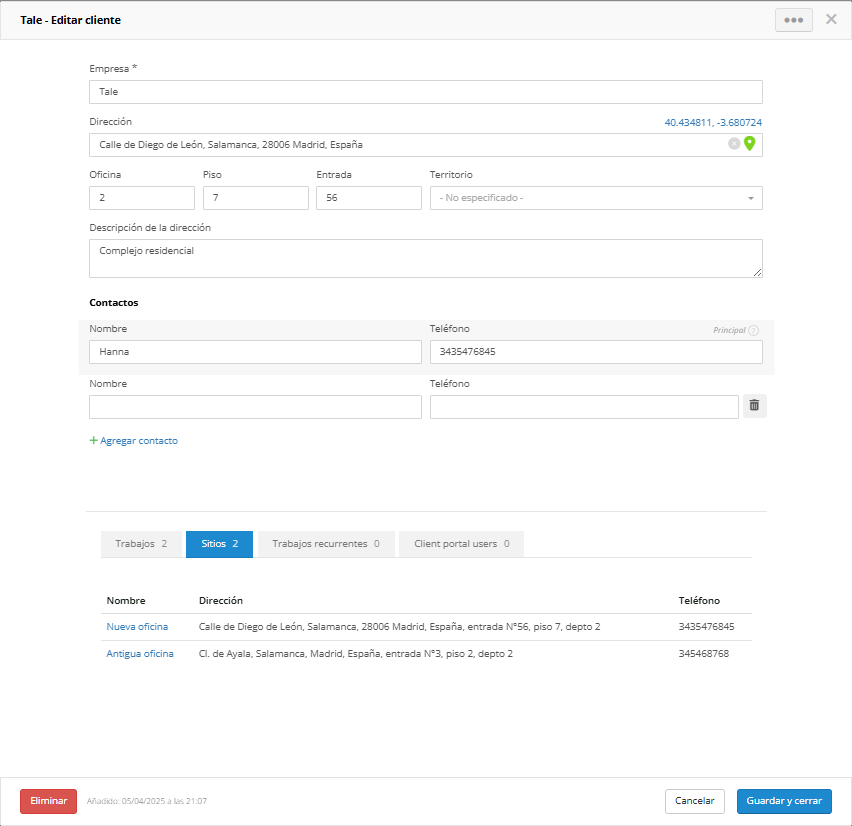Screen dimensions: 852x826
Task: Open the Antigua oficina site link
Action: [x=140, y=654]
